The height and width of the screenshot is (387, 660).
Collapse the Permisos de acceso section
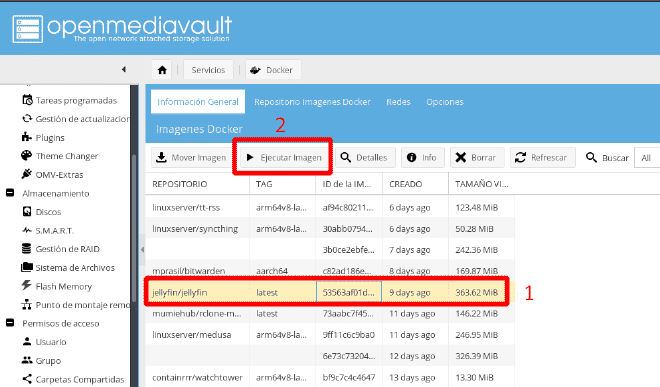[10, 323]
